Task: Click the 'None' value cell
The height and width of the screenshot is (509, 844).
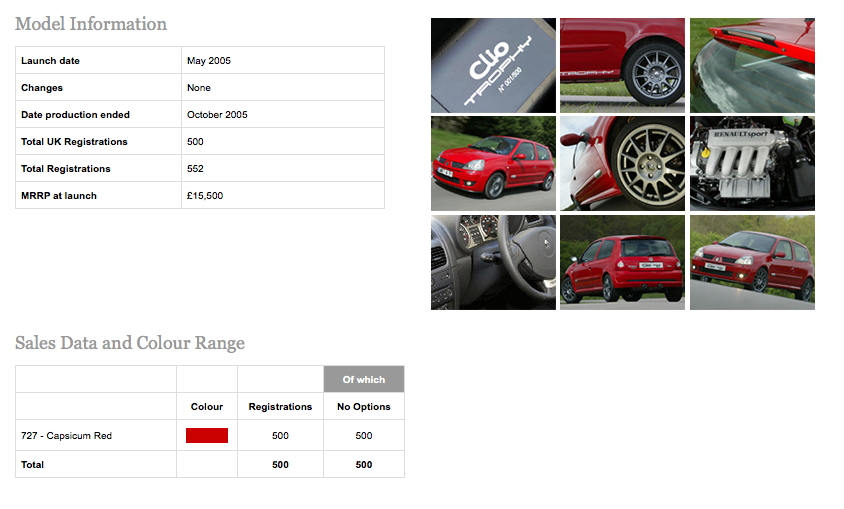Action: pos(283,87)
